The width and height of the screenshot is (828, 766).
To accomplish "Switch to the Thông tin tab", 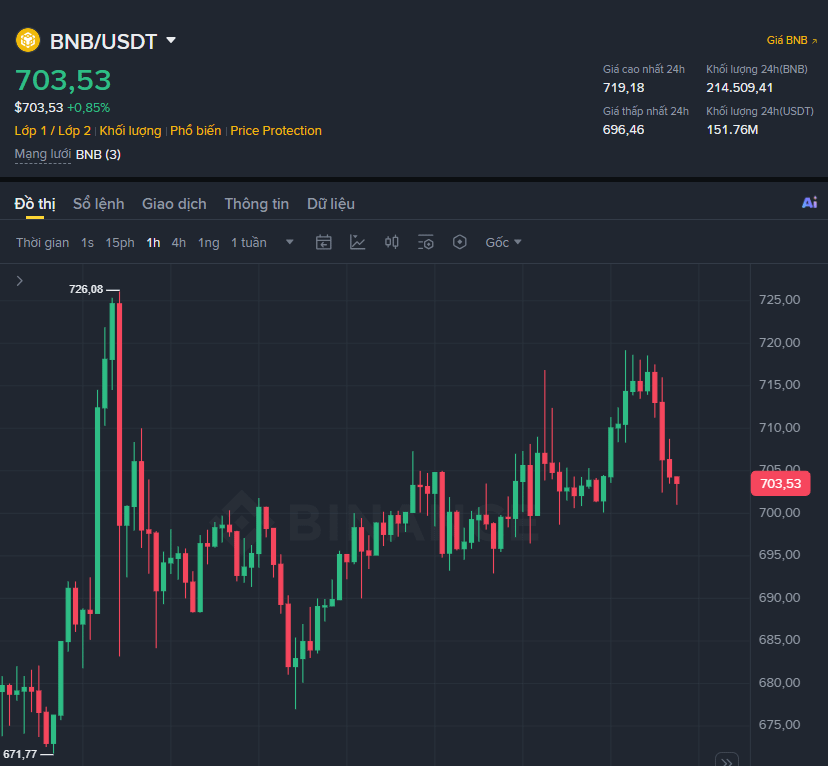I will [x=257, y=204].
